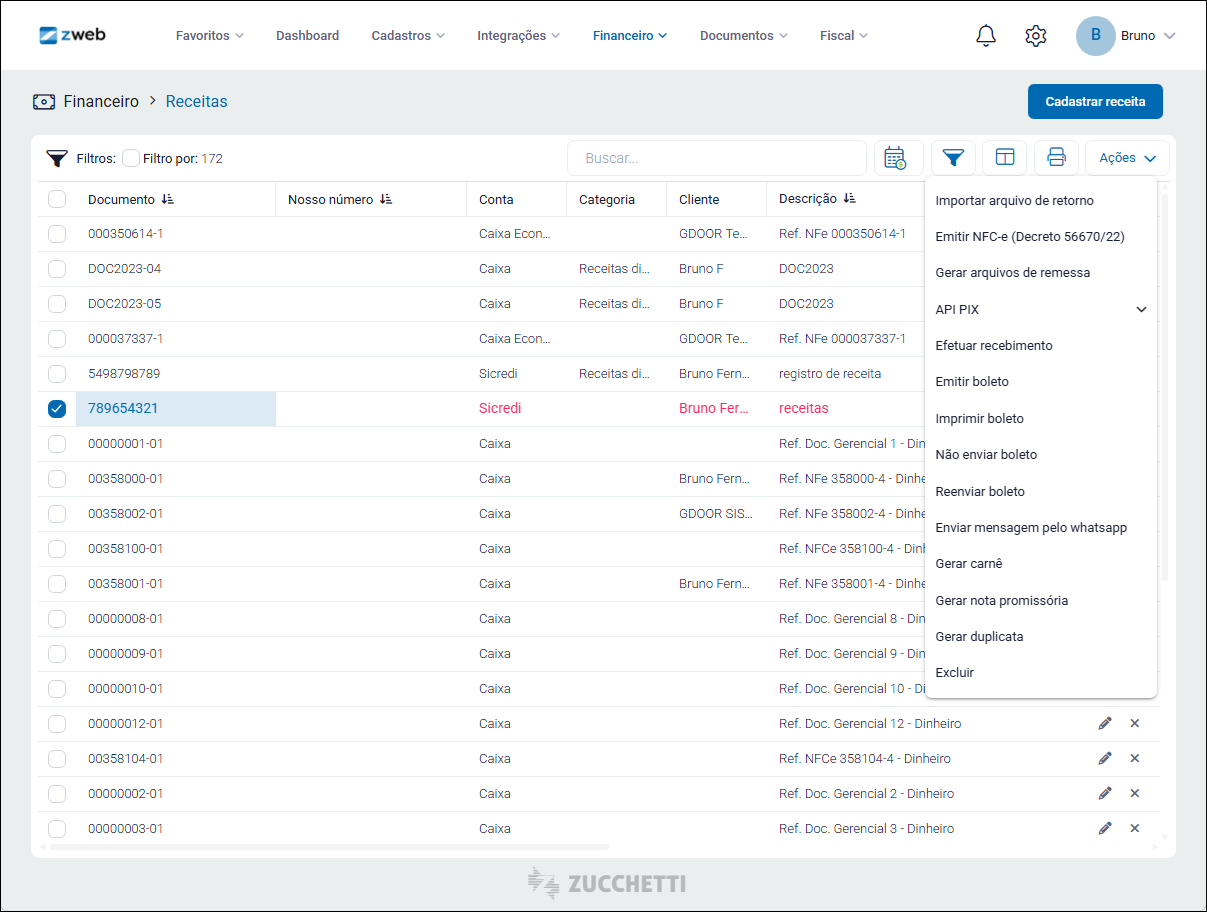
Task: Choose 'Gerar carnê' menu option
Action: pos(969,564)
